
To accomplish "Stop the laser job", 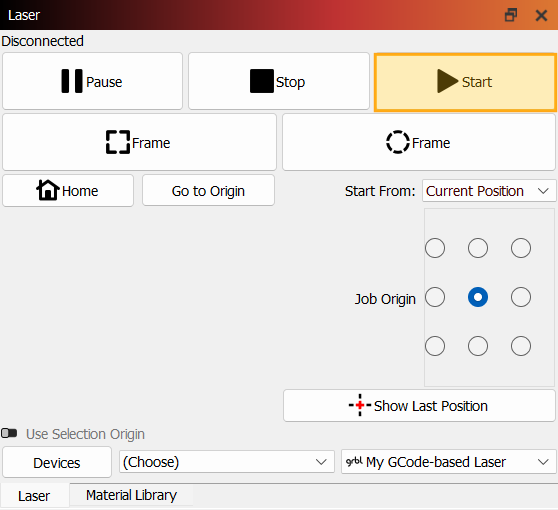I will click(279, 81).
